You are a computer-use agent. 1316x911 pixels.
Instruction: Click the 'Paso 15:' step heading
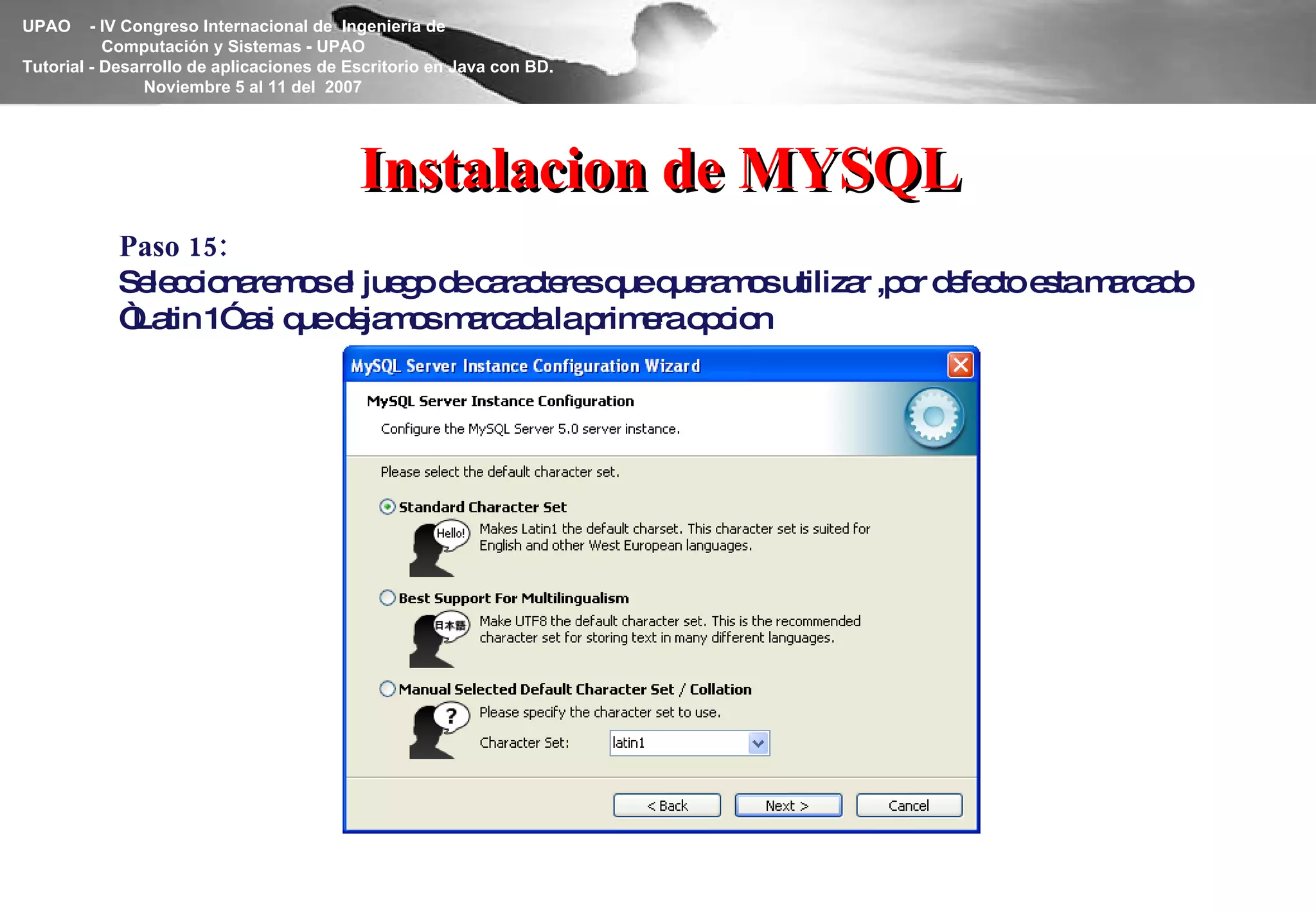click(173, 247)
